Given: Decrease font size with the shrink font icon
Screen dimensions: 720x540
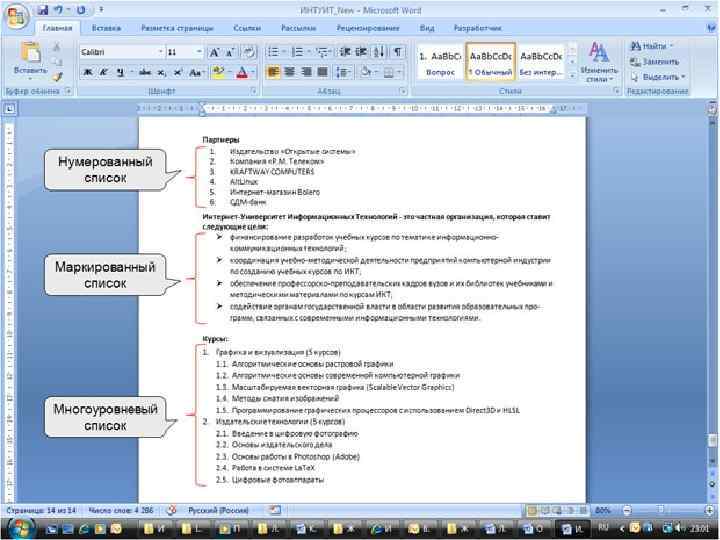Looking at the screenshot, I should tap(230, 52).
